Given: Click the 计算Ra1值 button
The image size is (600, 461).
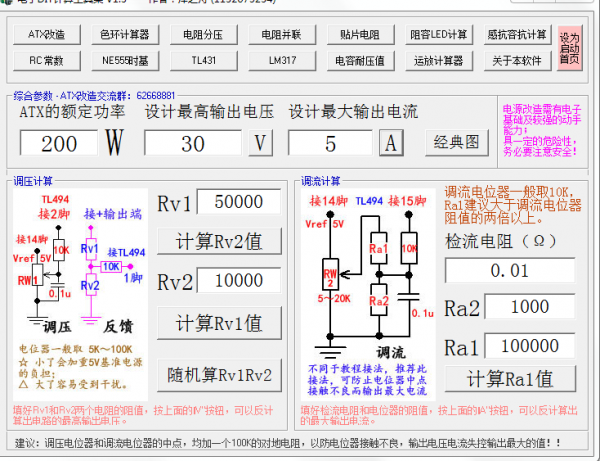Looking at the screenshot, I should coord(510,379).
